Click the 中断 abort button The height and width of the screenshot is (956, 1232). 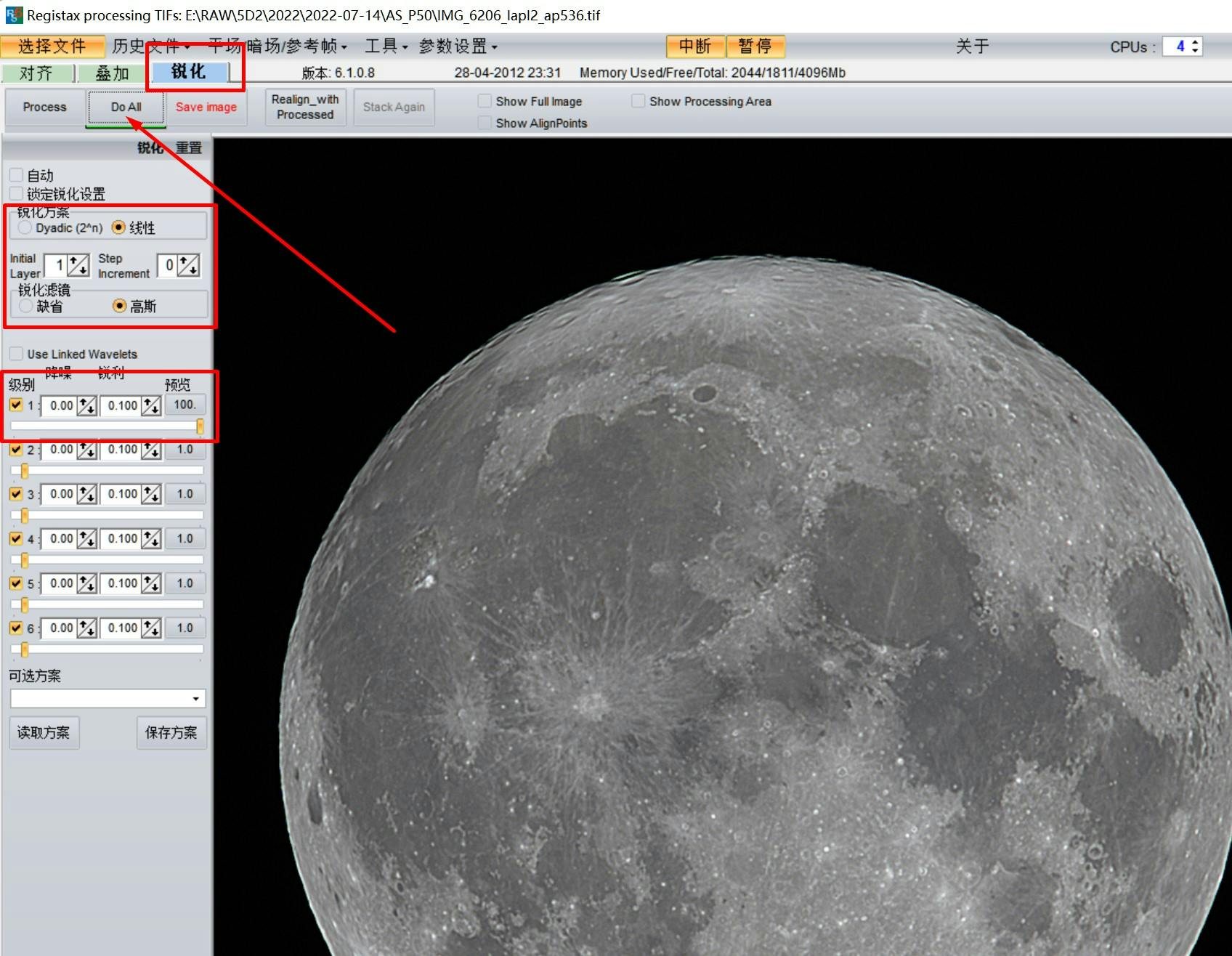695,46
